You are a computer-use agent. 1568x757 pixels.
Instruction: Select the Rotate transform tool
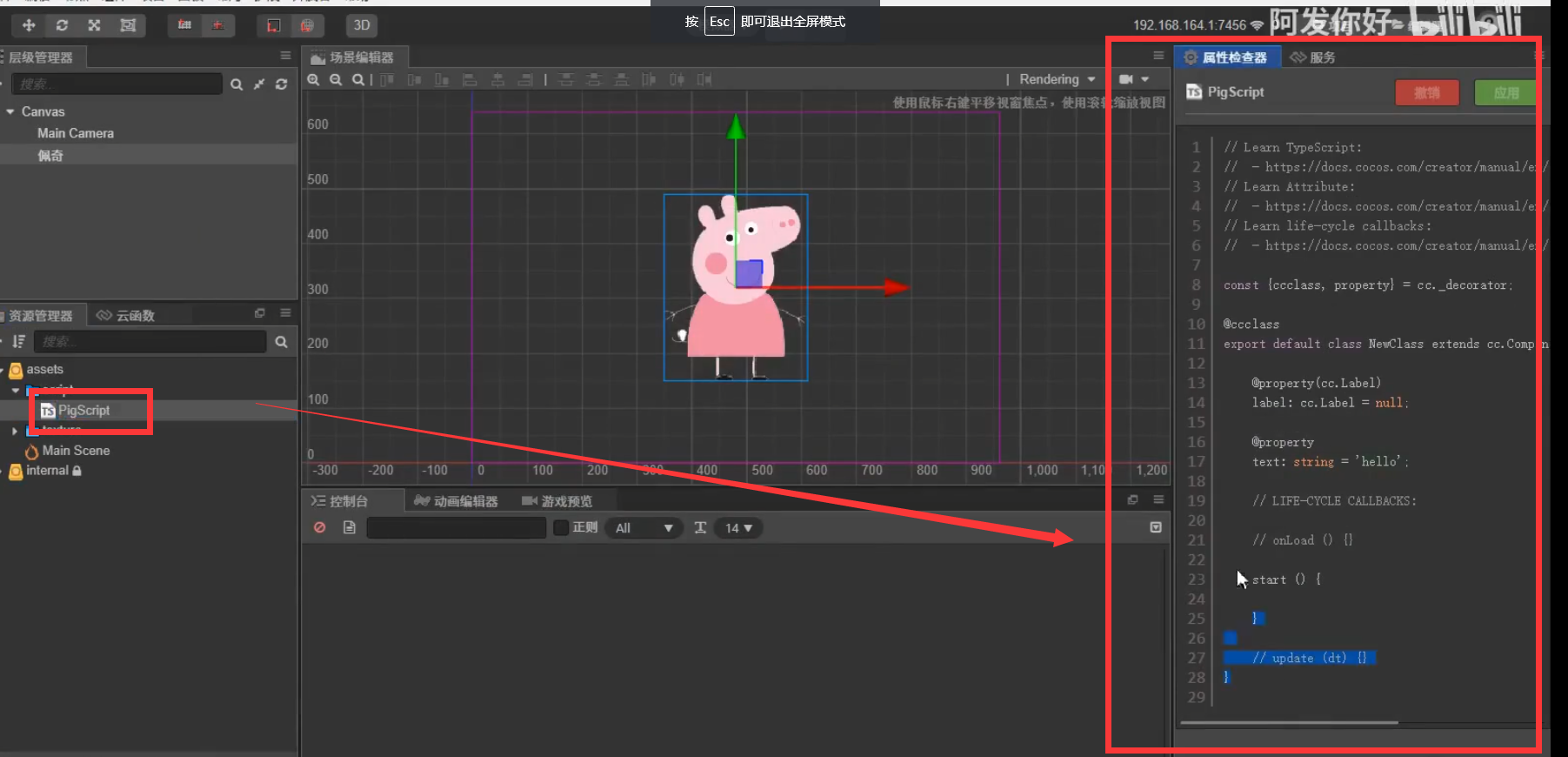pos(62,25)
